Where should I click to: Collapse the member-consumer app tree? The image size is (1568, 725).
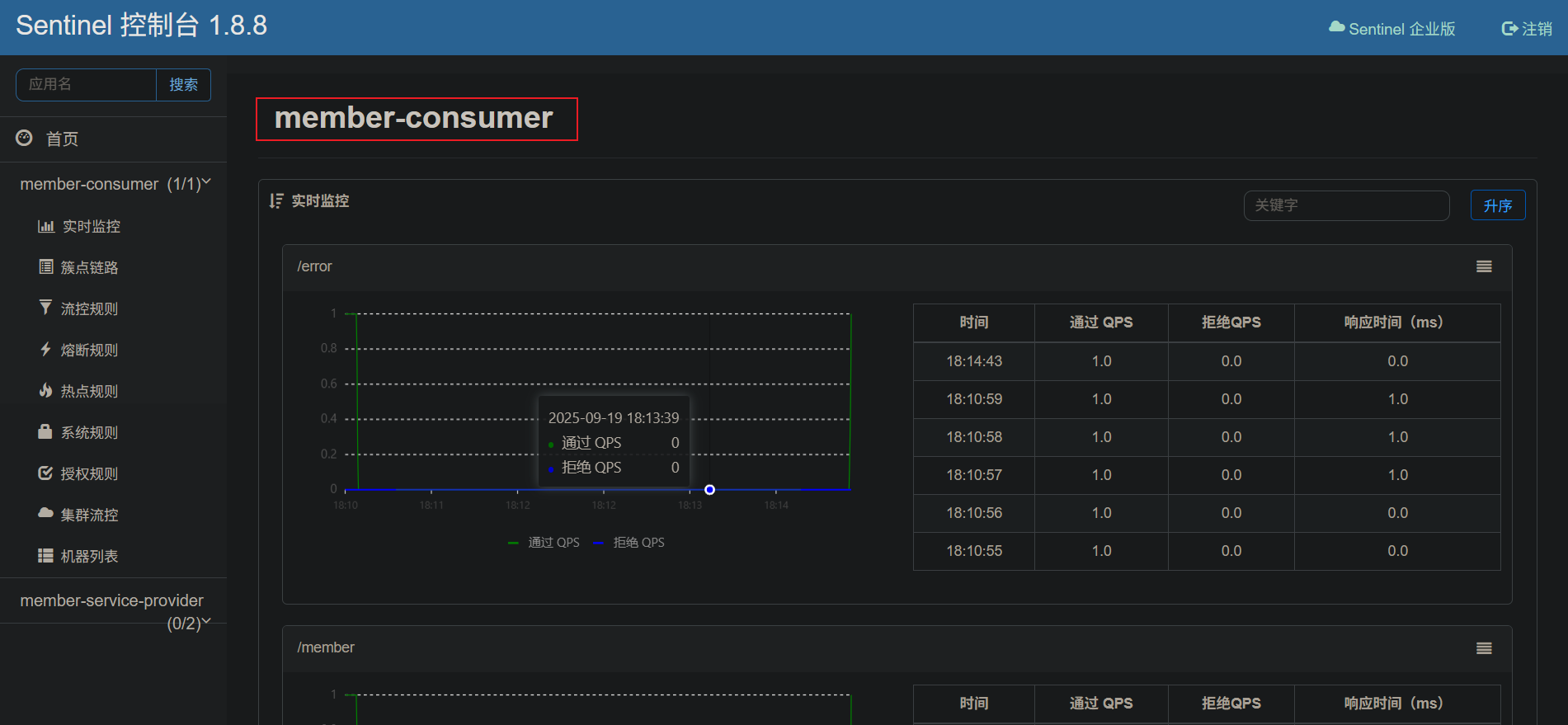click(114, 184)
